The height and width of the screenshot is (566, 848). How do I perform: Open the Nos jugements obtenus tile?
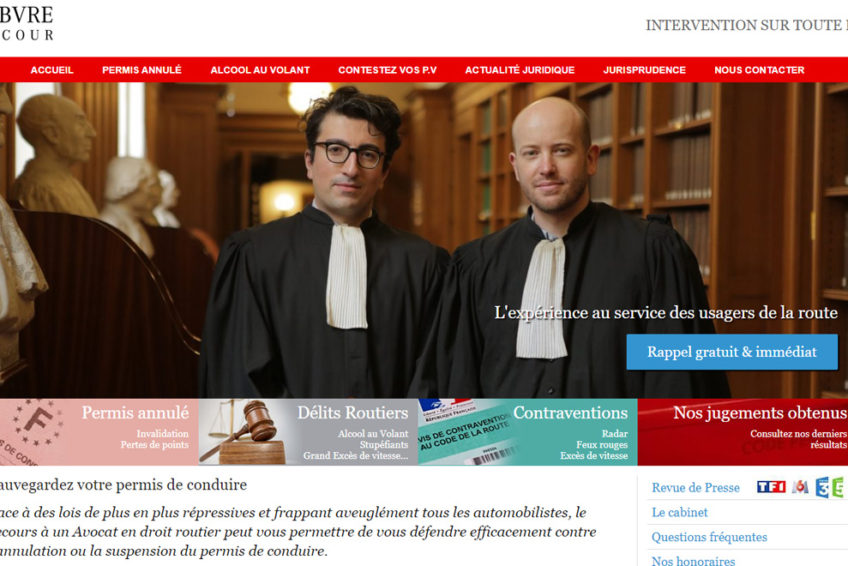coord(743,432)
